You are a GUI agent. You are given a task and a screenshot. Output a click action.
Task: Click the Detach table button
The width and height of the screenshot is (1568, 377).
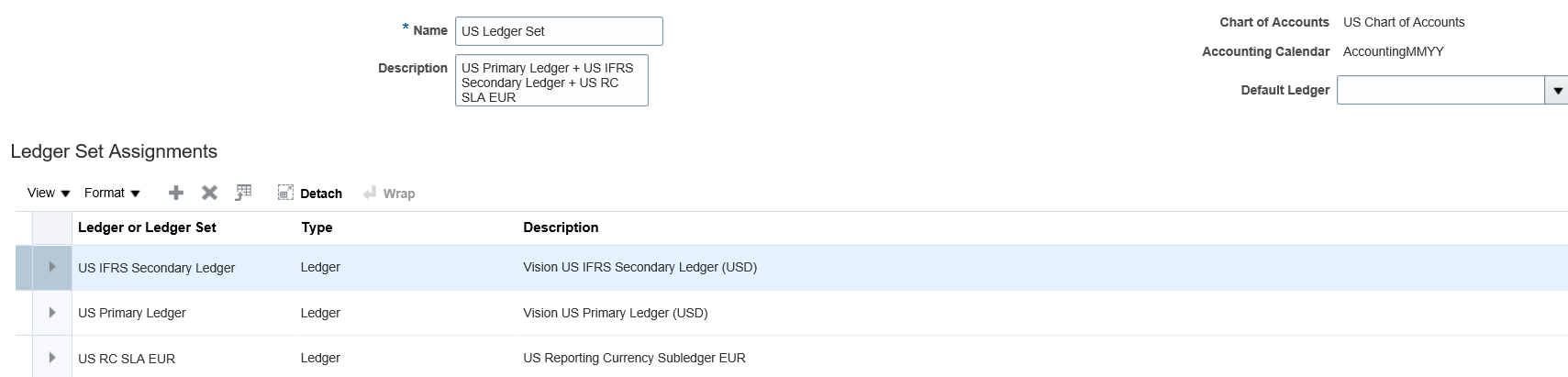310,194
